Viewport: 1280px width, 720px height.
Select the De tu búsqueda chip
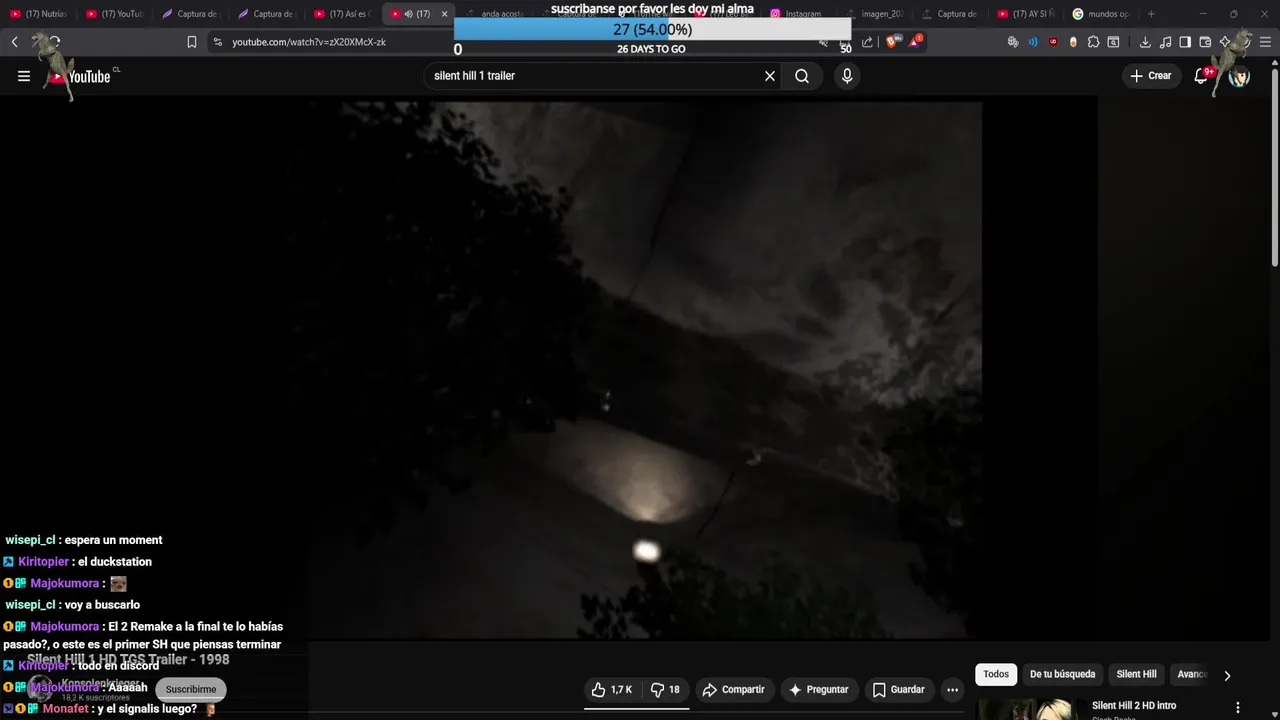click(x=1062, y=674)
